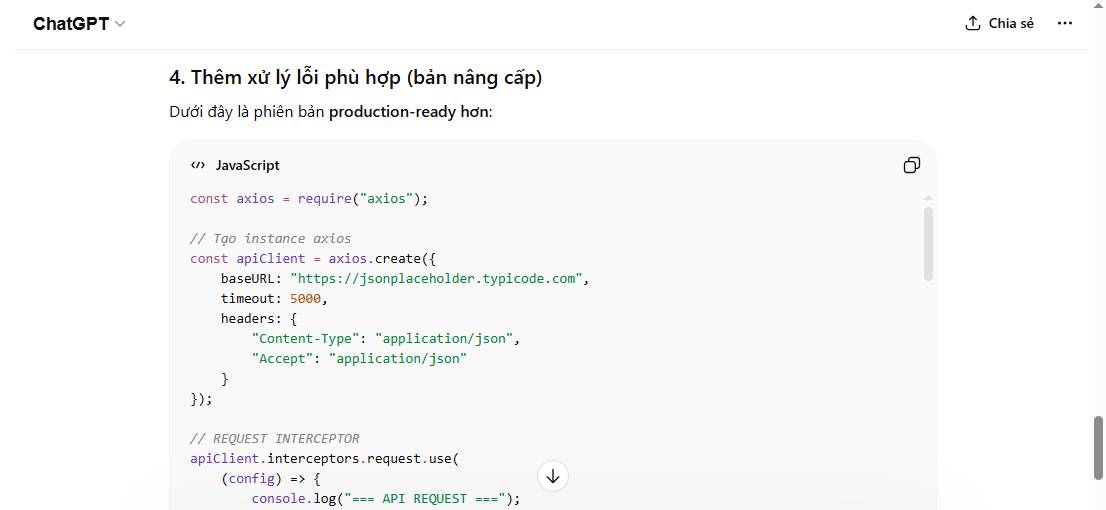Click the "Accept" header key
This screenshot has width=1106, height=510.
[x=282, y=358]
